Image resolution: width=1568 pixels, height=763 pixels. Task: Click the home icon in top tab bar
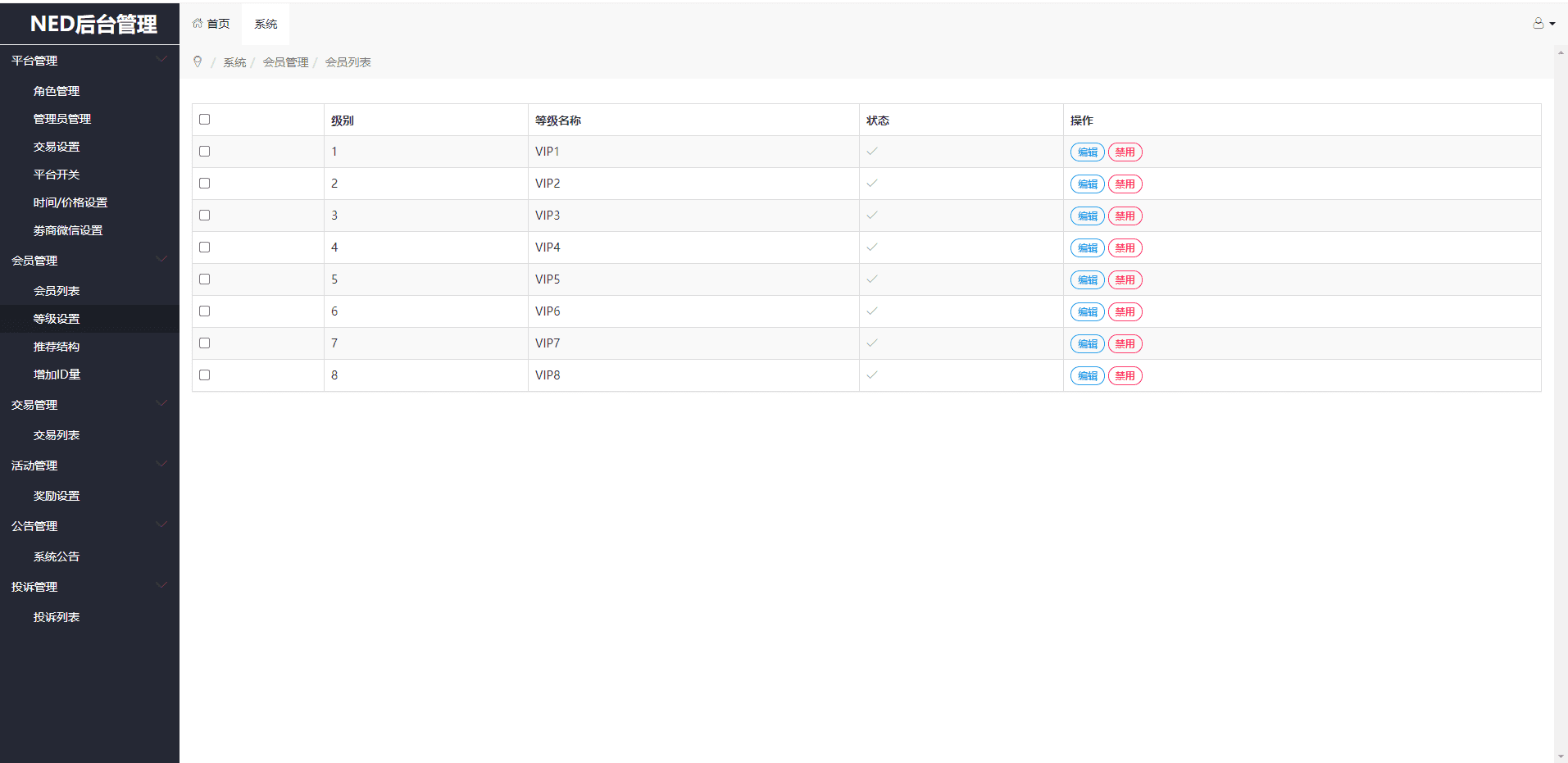tap(198, 24)
